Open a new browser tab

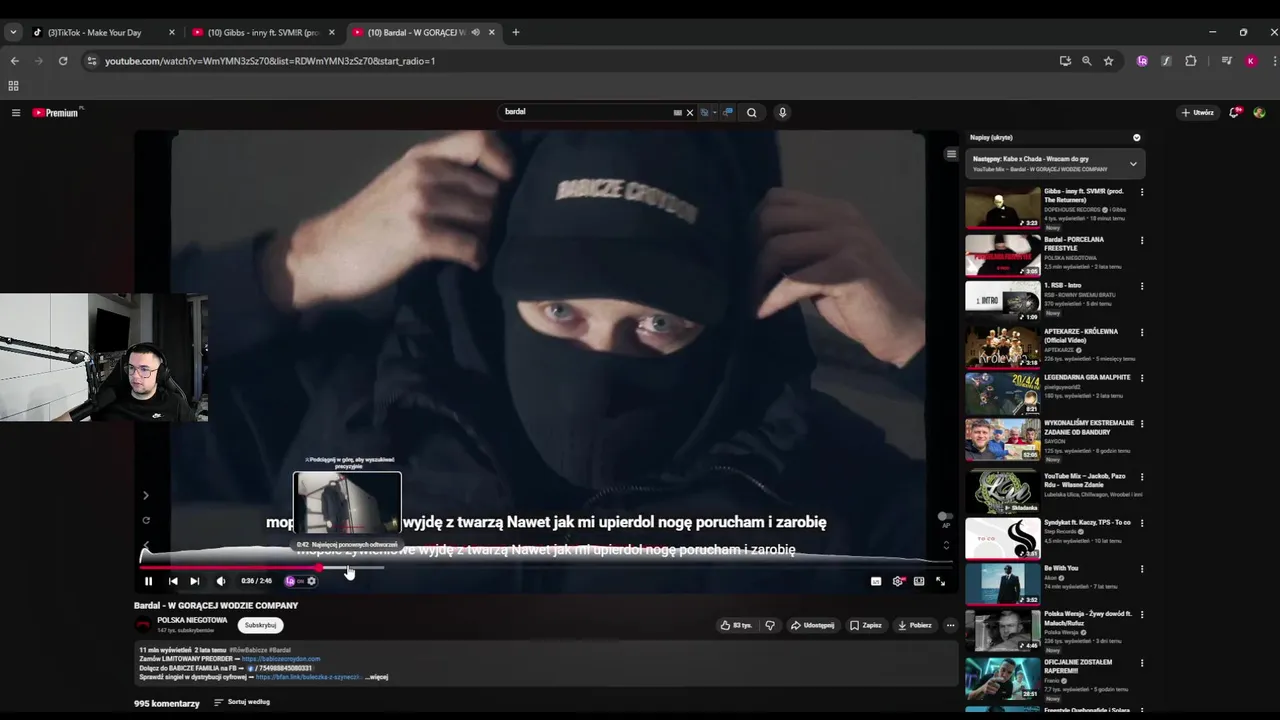click(x=516, y=32)
